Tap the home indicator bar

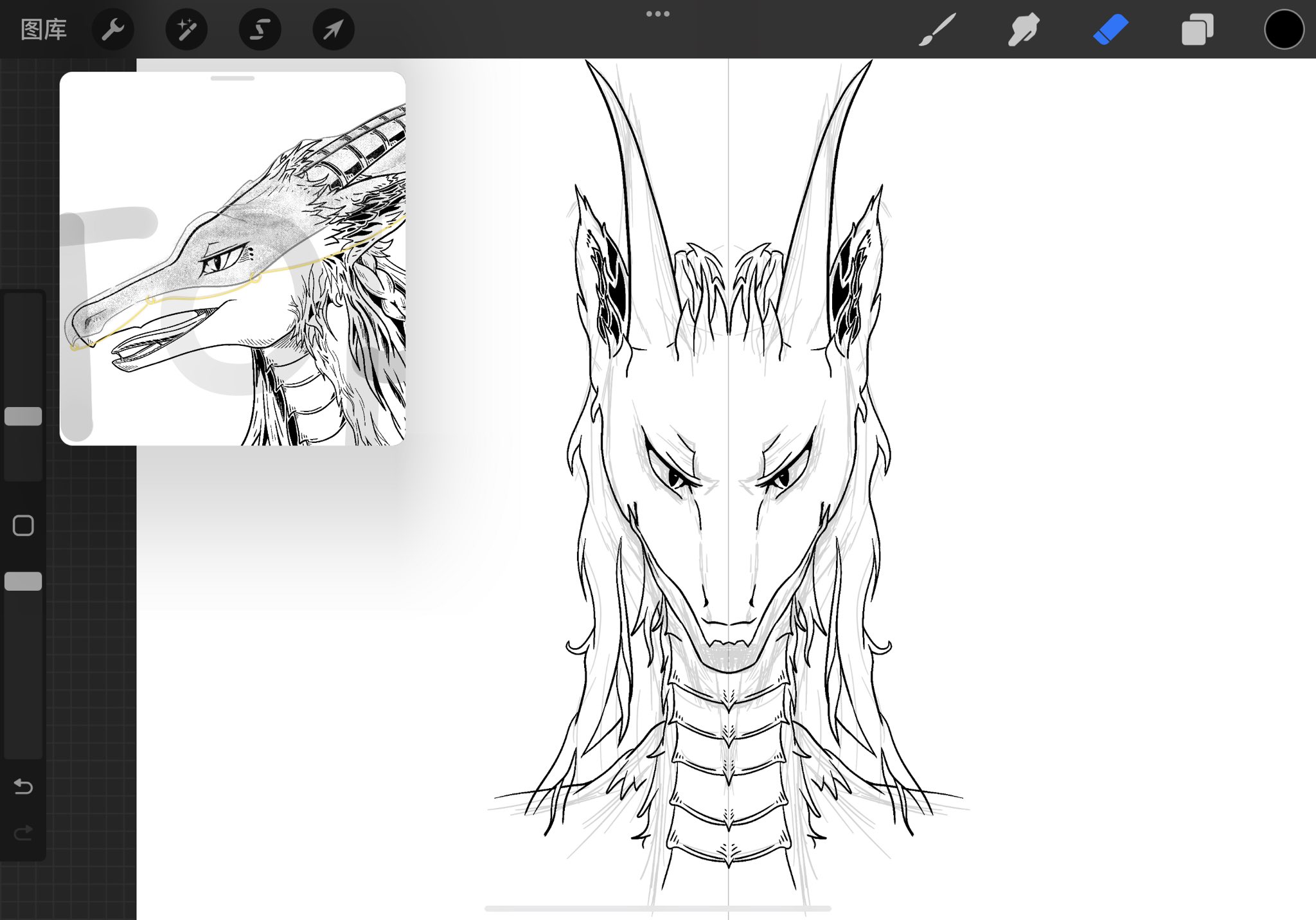tap(658, 908)
